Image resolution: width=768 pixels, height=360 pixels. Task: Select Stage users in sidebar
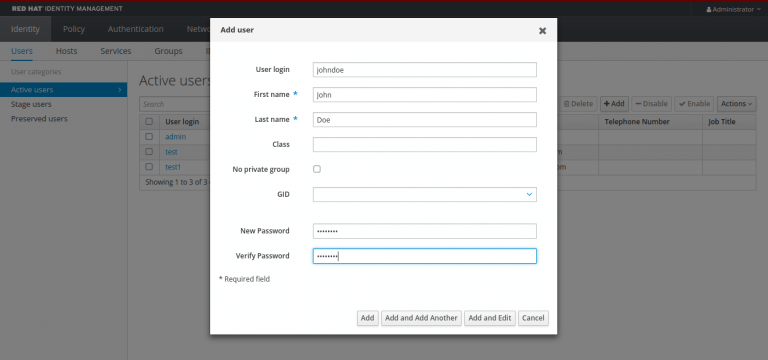[31, 104]
